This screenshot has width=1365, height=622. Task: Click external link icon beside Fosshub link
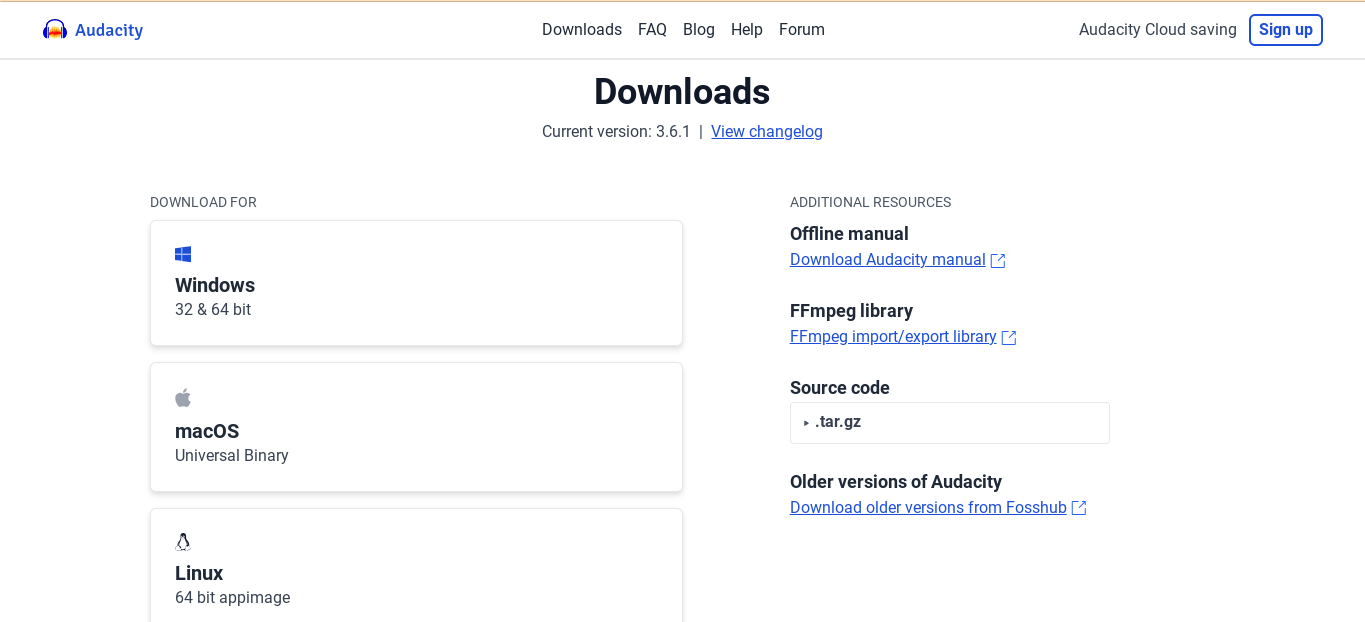coord(1079,508)
